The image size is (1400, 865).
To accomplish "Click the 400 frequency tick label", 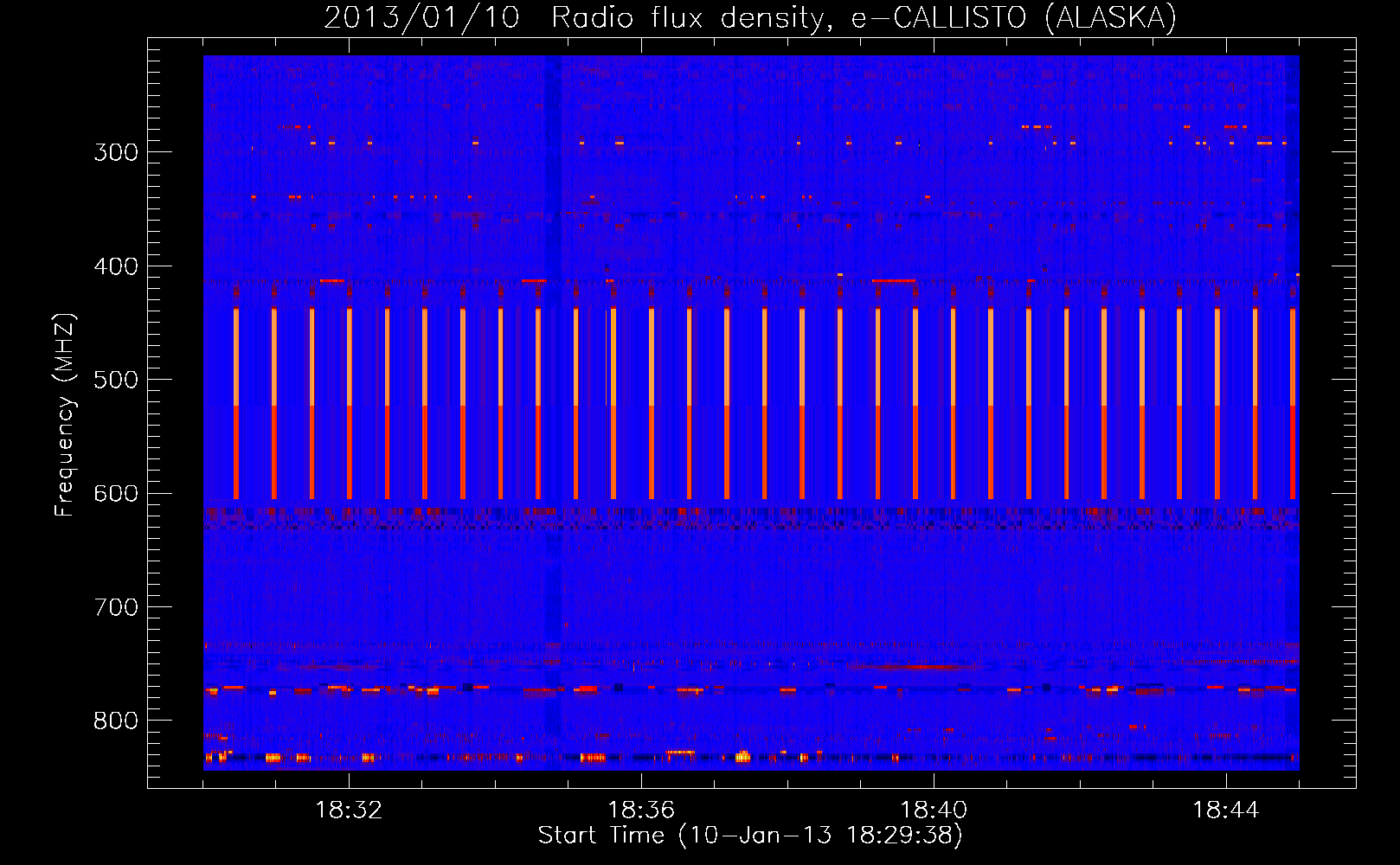I will pos(116,266).
